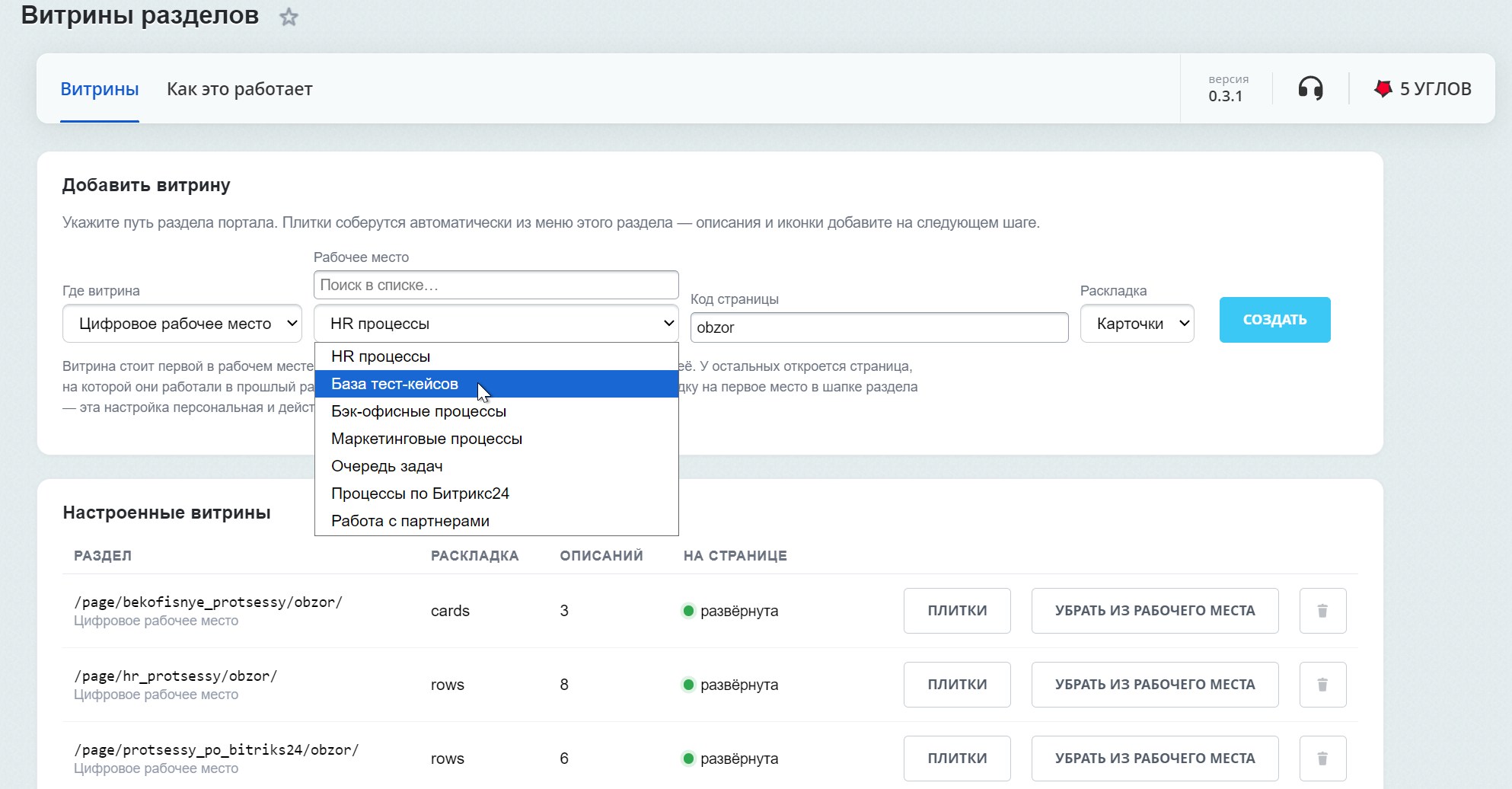The image size is (1512, 789).
Task: Pick Работа с партнерами option
Action: [496, 521]
